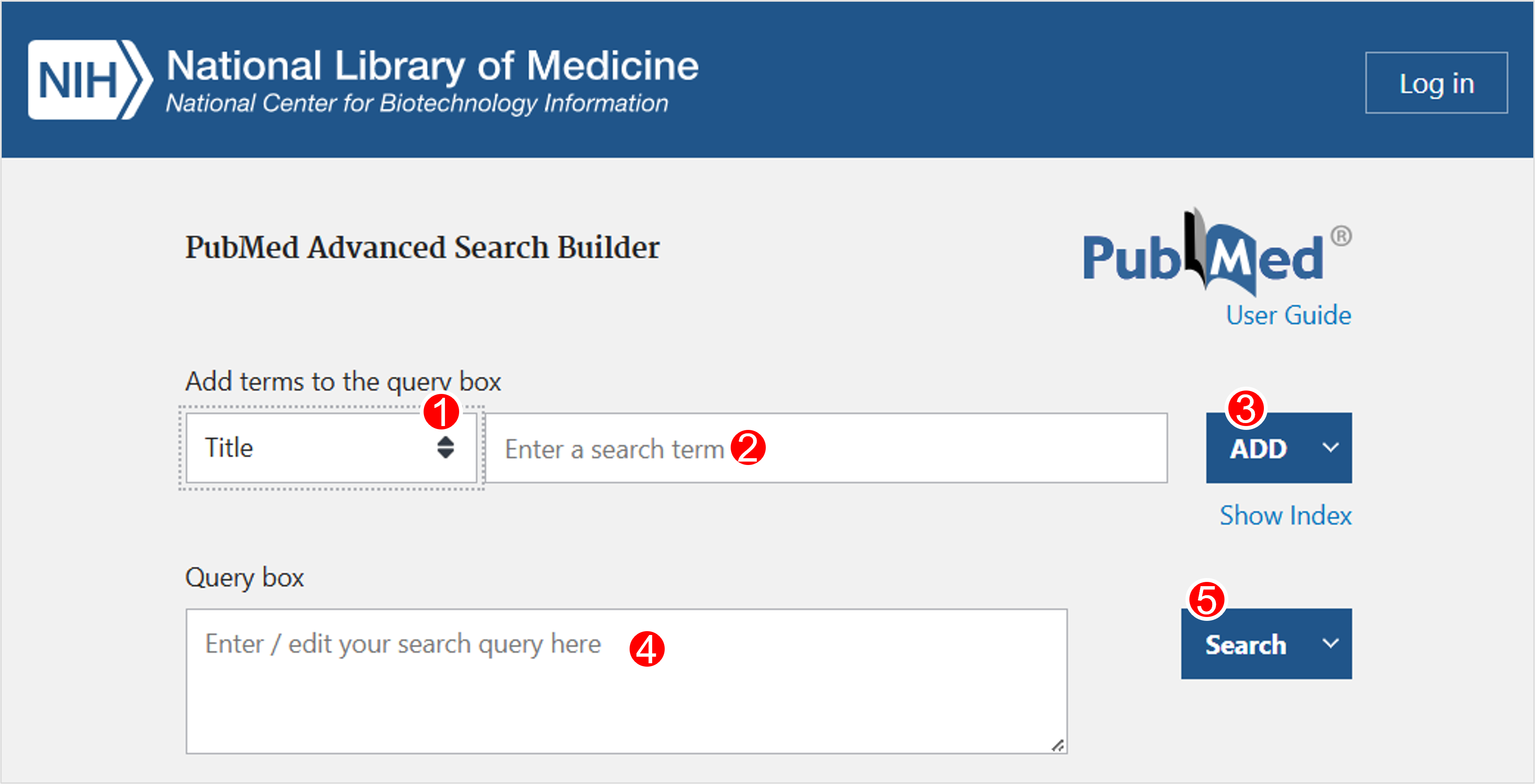Image resolution: width=1535 pixels, height=784 pixels.
Task: Click the Query box resize handle
Action: (1058, 745)
